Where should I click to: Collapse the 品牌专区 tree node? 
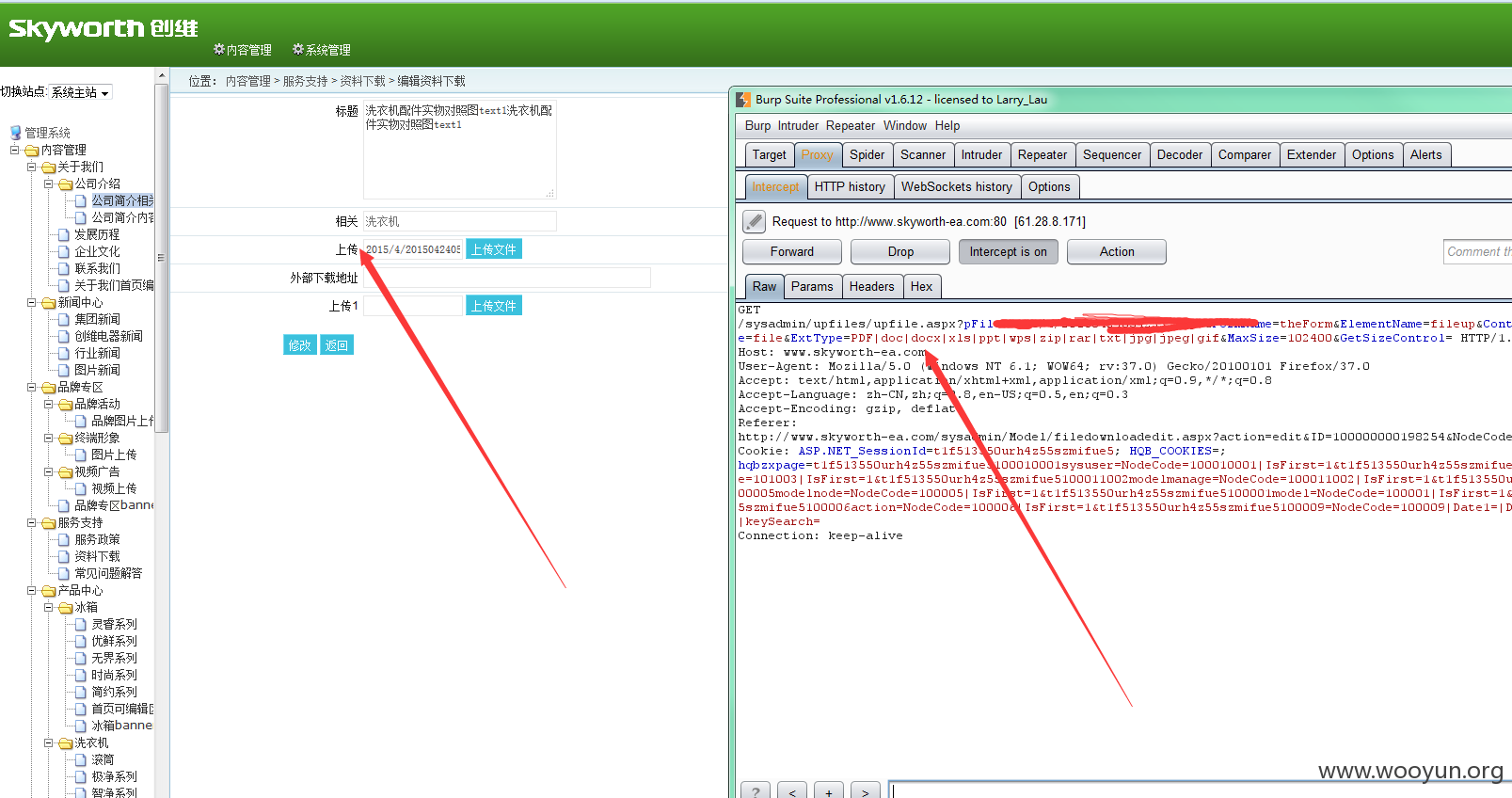[x=31, y=387]
